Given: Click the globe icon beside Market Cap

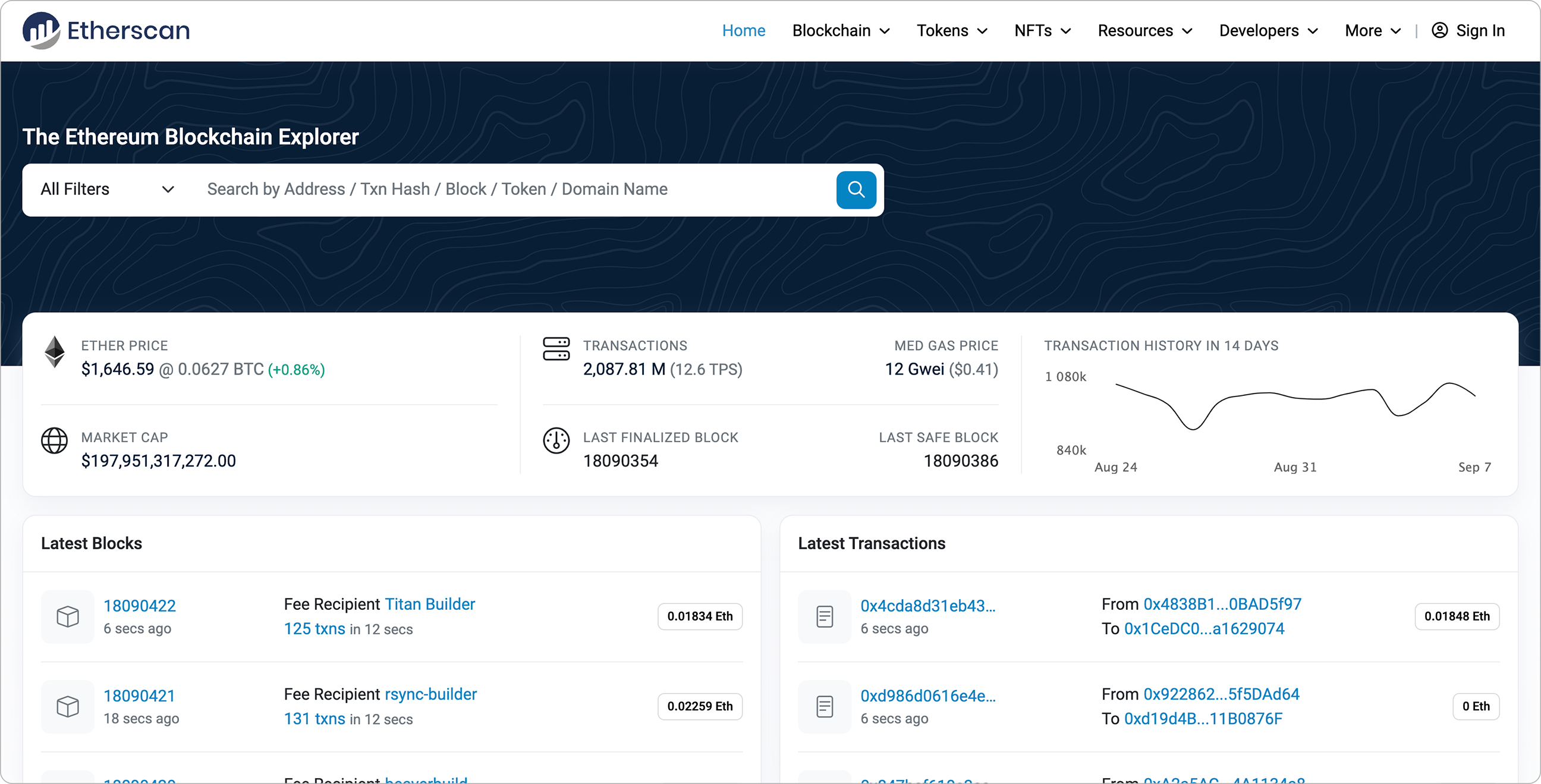Looking at the screenshot, I should pos(55,440).
